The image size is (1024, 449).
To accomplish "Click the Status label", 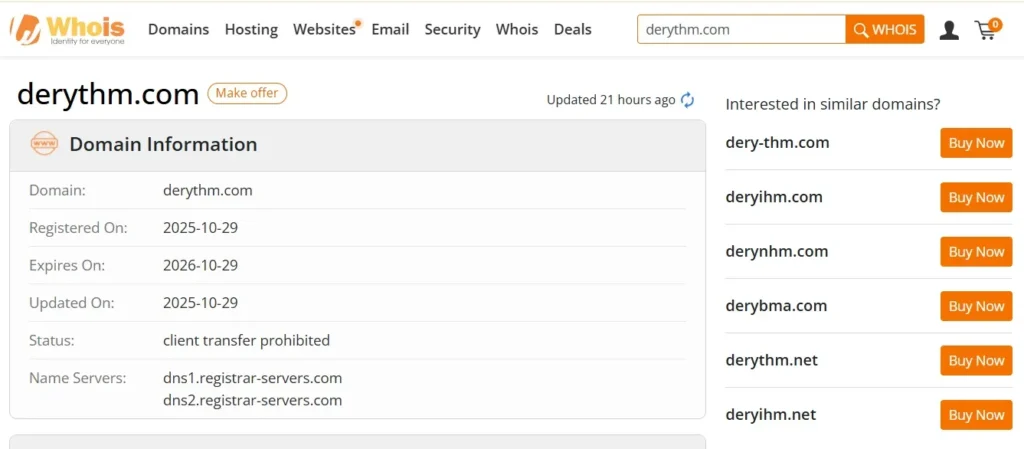I will click(x=52, y=341).
